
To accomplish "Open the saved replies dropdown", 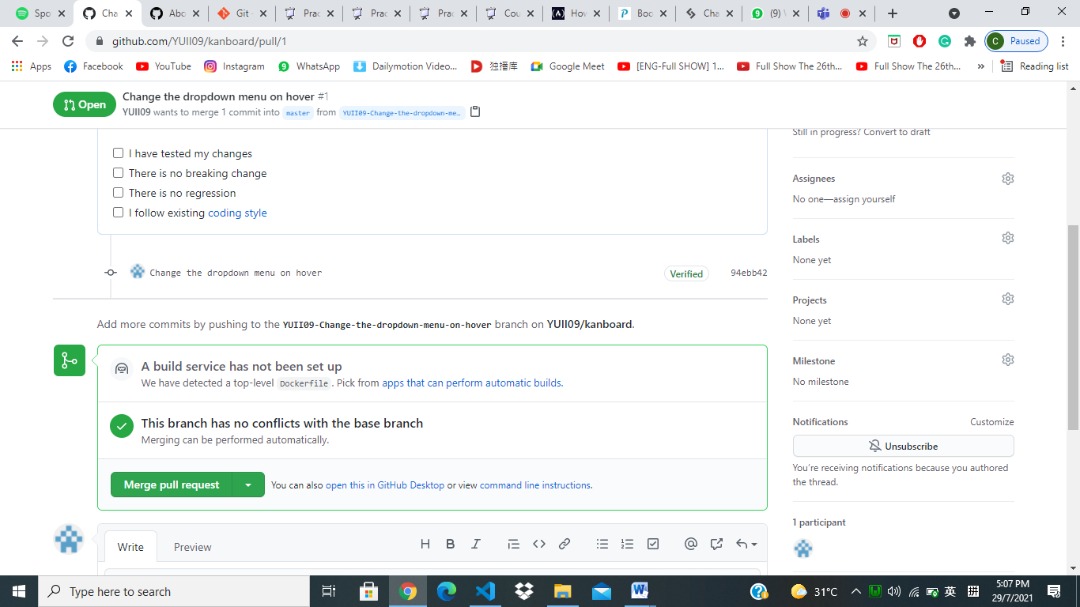I will 744,543.
